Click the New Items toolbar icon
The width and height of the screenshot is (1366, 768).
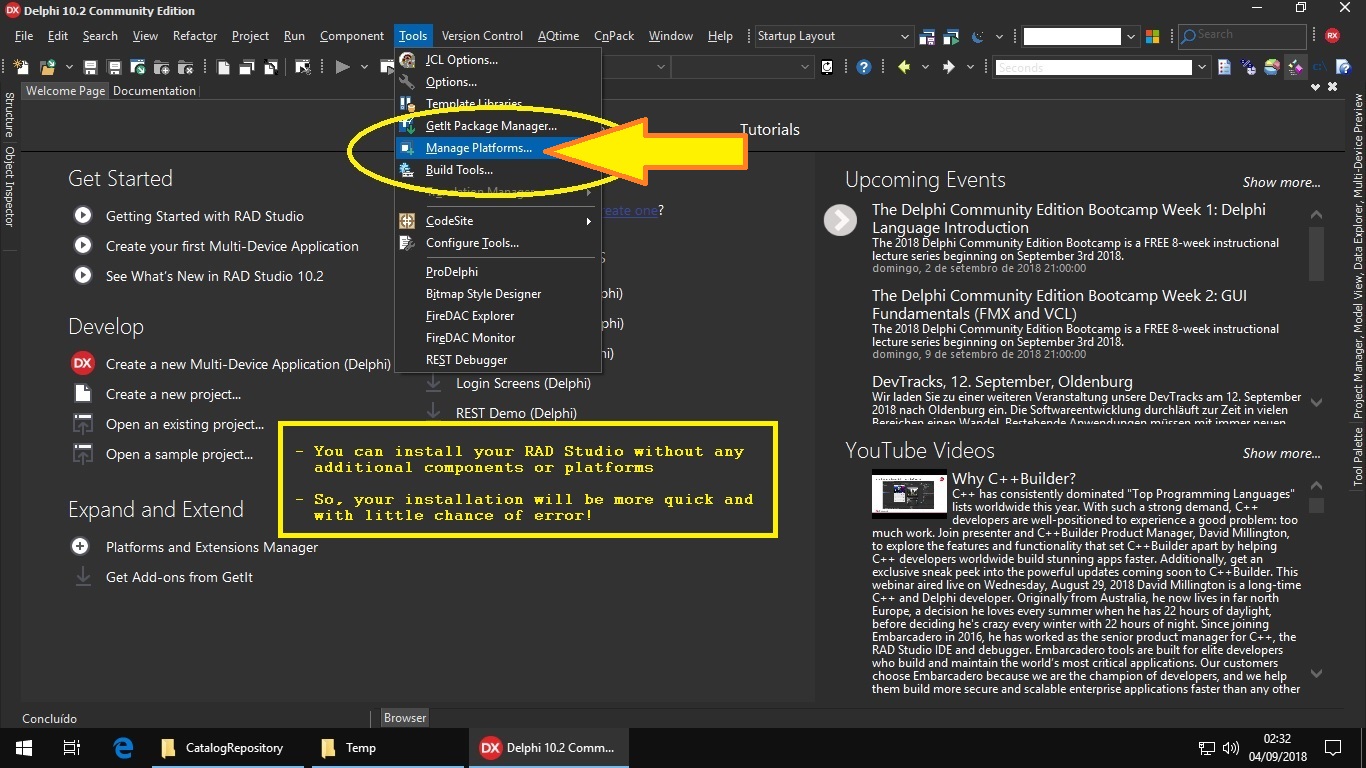click(x=21, y=67)
